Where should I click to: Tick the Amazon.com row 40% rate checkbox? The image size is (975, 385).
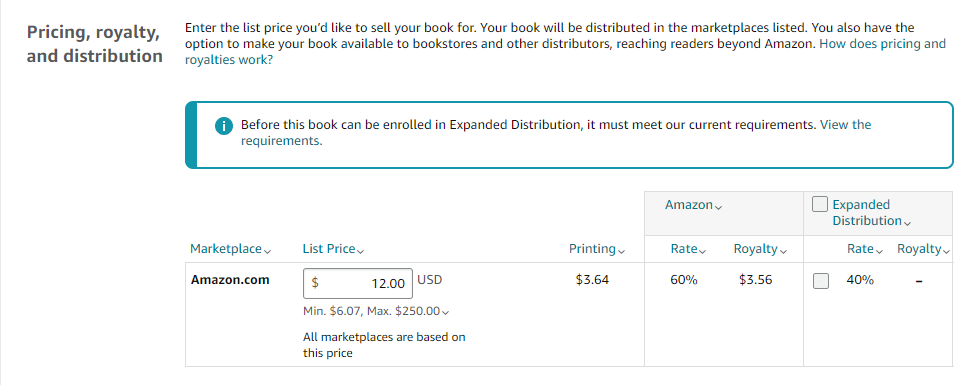pyautogui.click(x=821, y=281)
